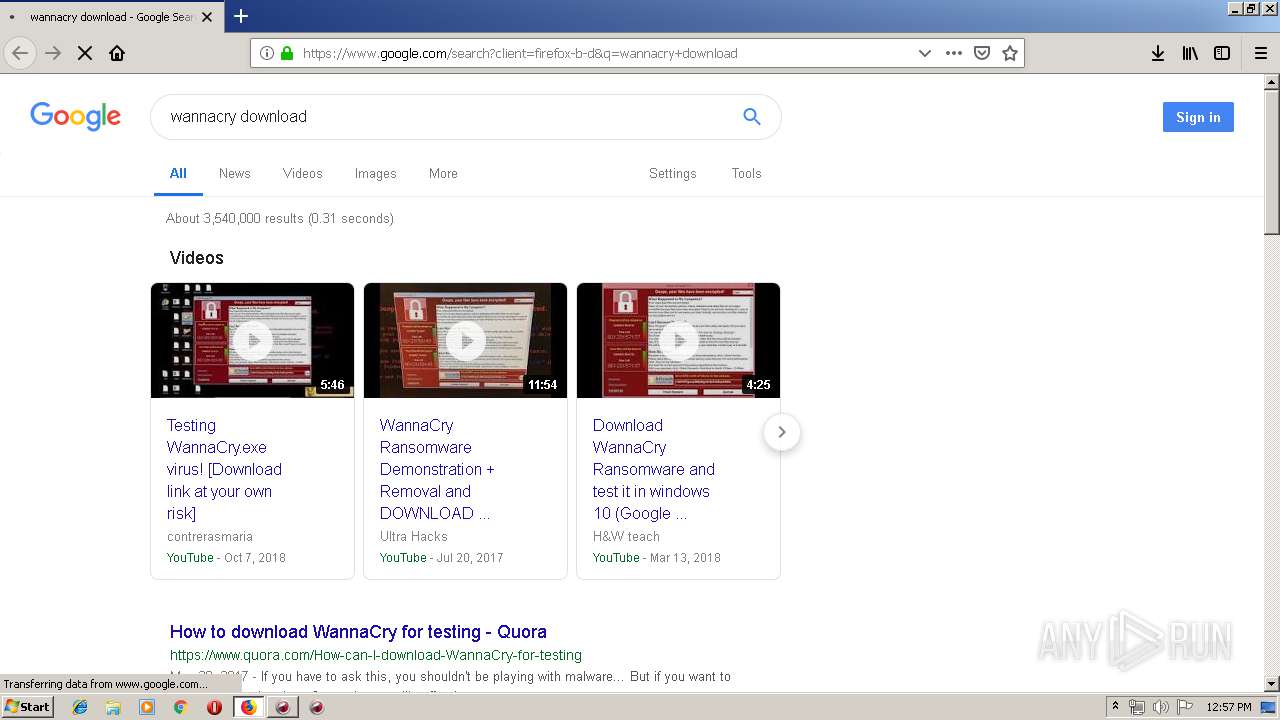
Task: Bookmark this page with the star
Action: pyautogui.click(x=1010, y=53)
